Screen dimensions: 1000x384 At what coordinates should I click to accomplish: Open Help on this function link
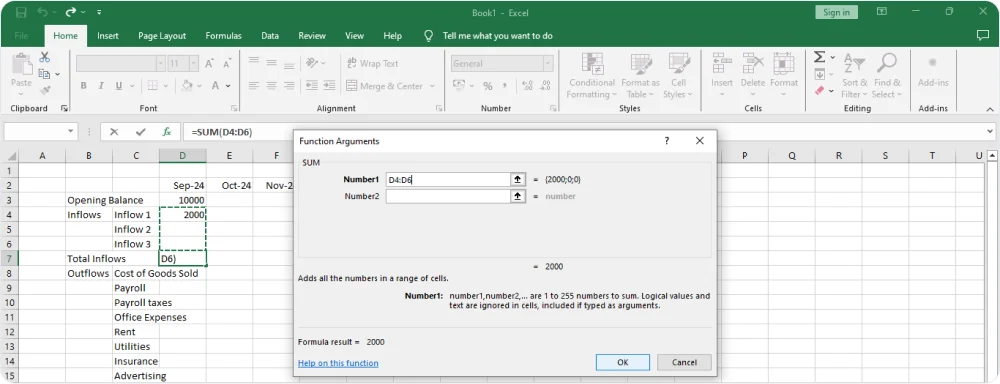(338, 363)
